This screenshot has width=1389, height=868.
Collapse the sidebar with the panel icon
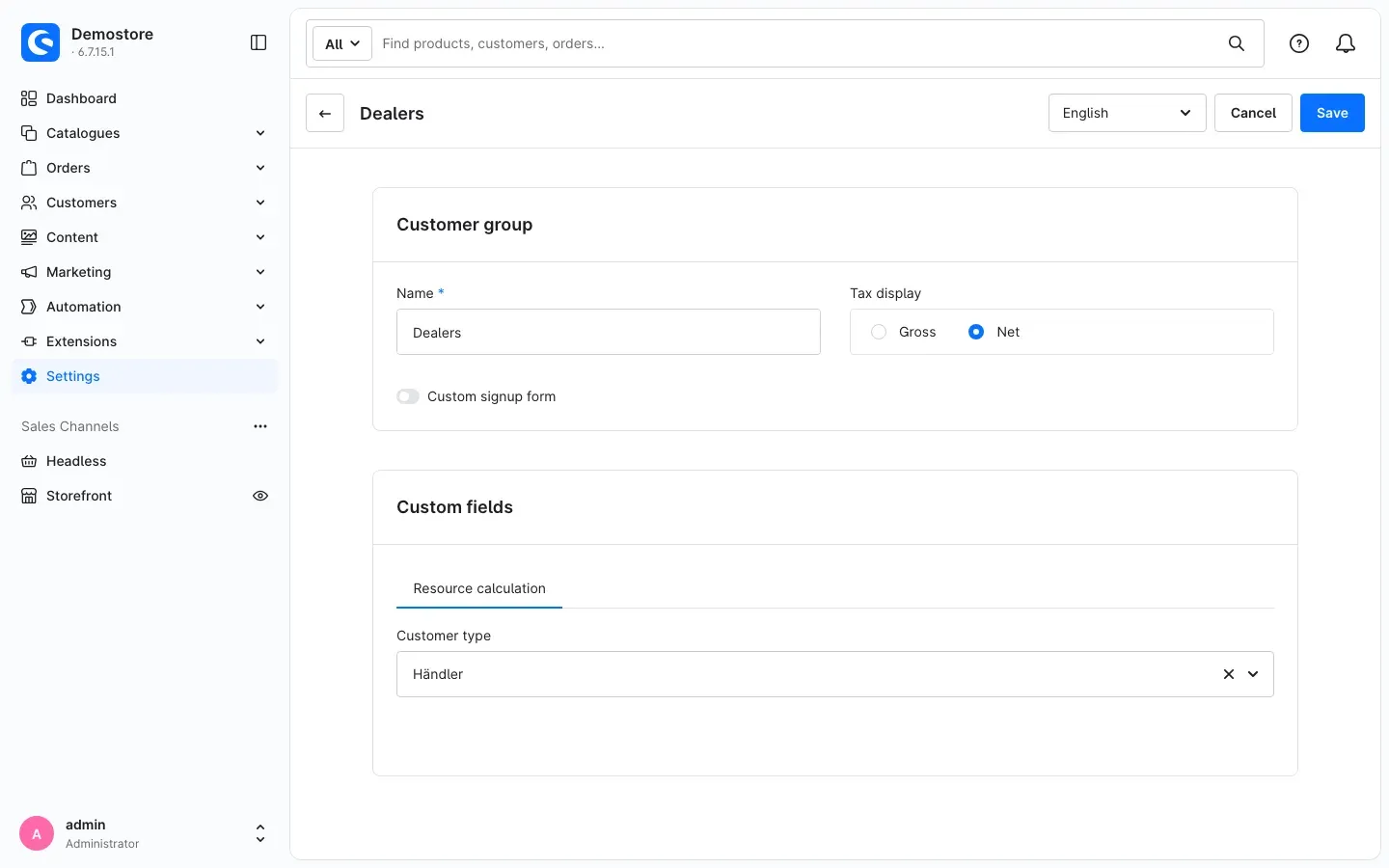tap(259, 42)
